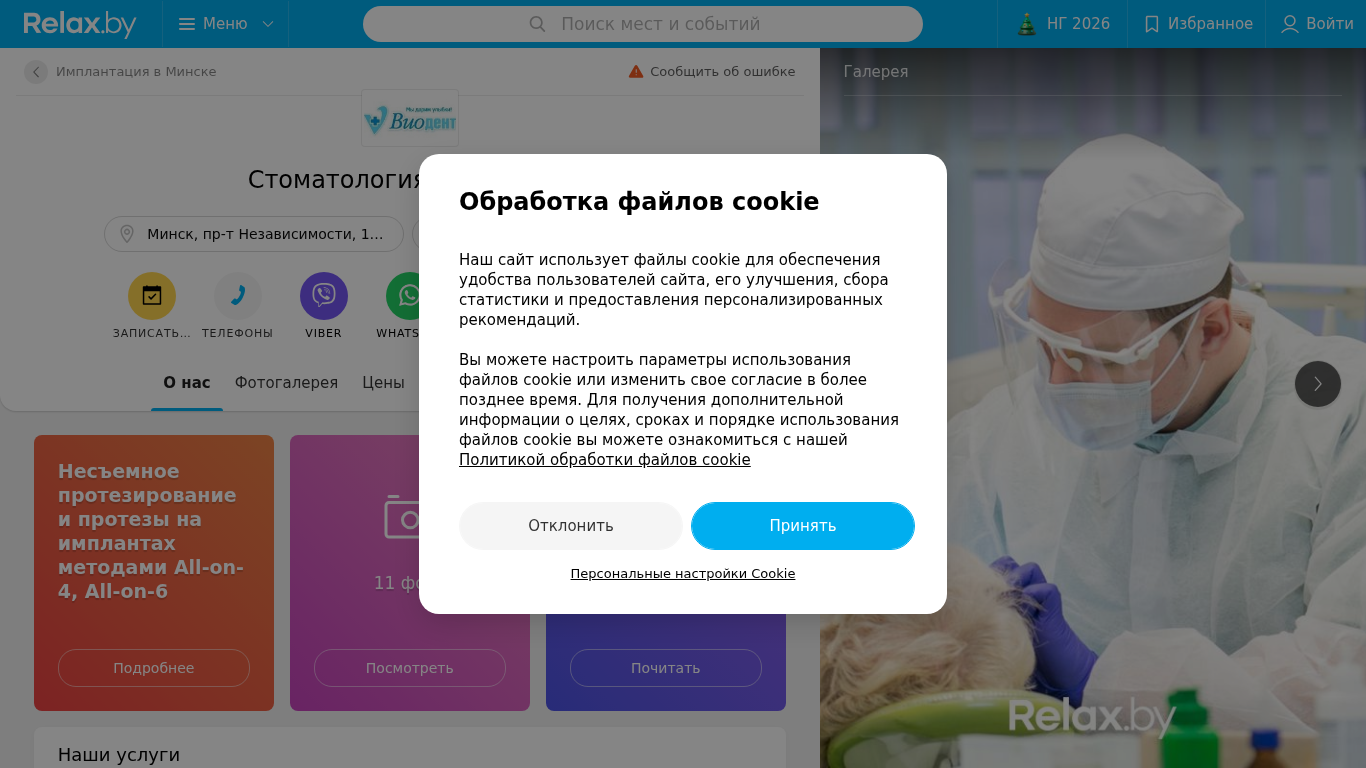Select the О нас tab
This screenshot has width=1366, height=768.
[187, 383]
